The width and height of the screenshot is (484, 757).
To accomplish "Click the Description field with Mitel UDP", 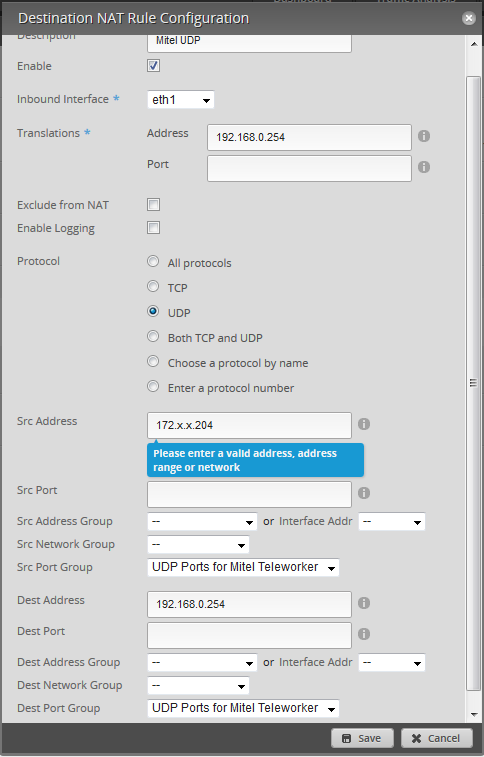I will [249, 42].
